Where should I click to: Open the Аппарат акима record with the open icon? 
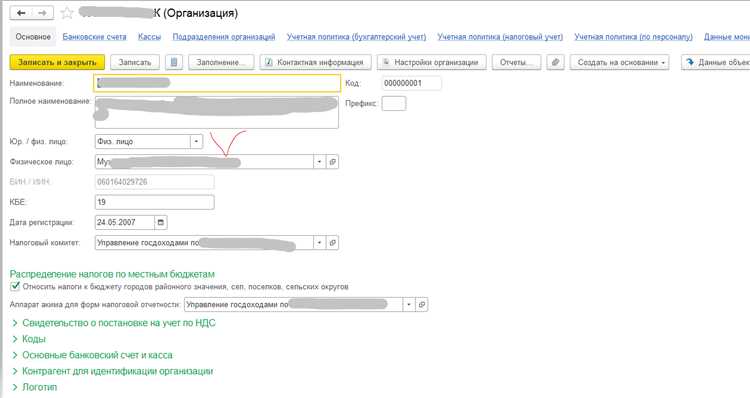click(x=421, y=304)
